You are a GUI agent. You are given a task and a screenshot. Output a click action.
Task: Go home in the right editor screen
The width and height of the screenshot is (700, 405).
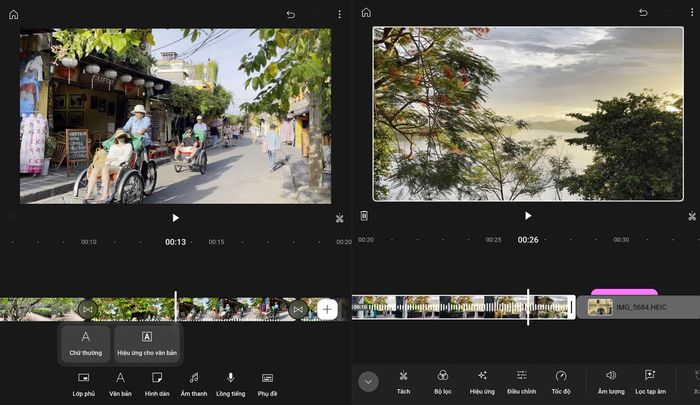pyautogui.click(x=366, y=13)
